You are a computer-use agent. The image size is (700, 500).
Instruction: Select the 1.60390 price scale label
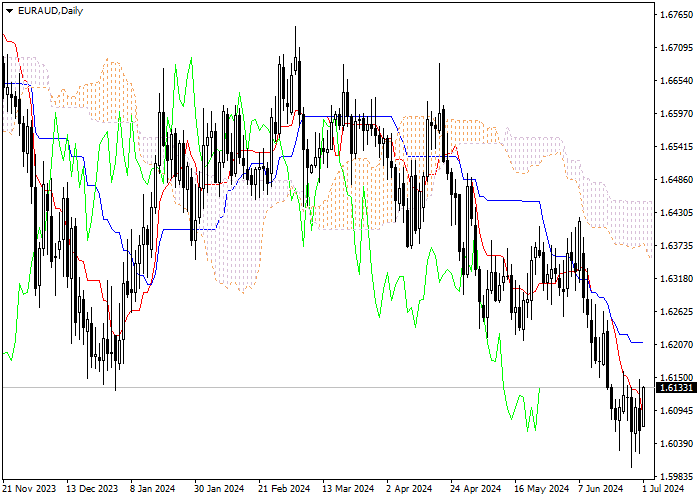click(676, 443)
